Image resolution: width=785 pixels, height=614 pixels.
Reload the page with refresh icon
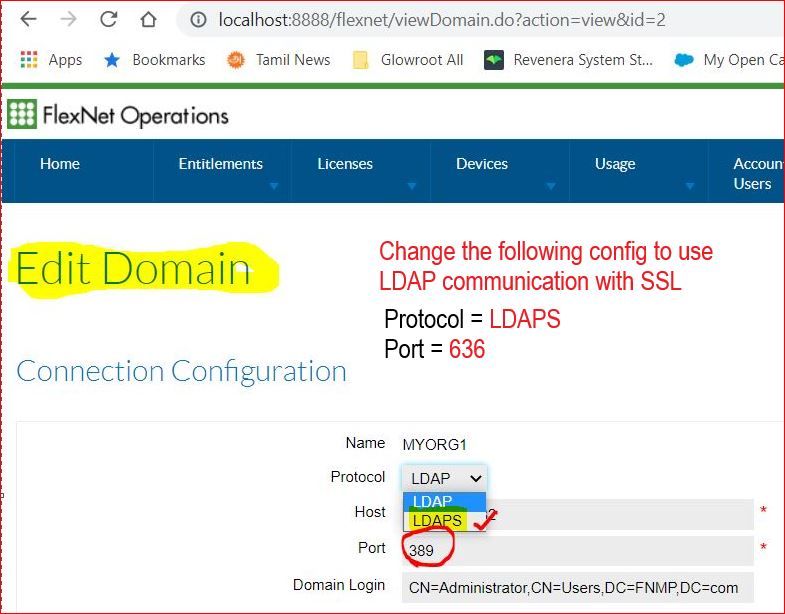pyautogui.click(x=108, y=20)
